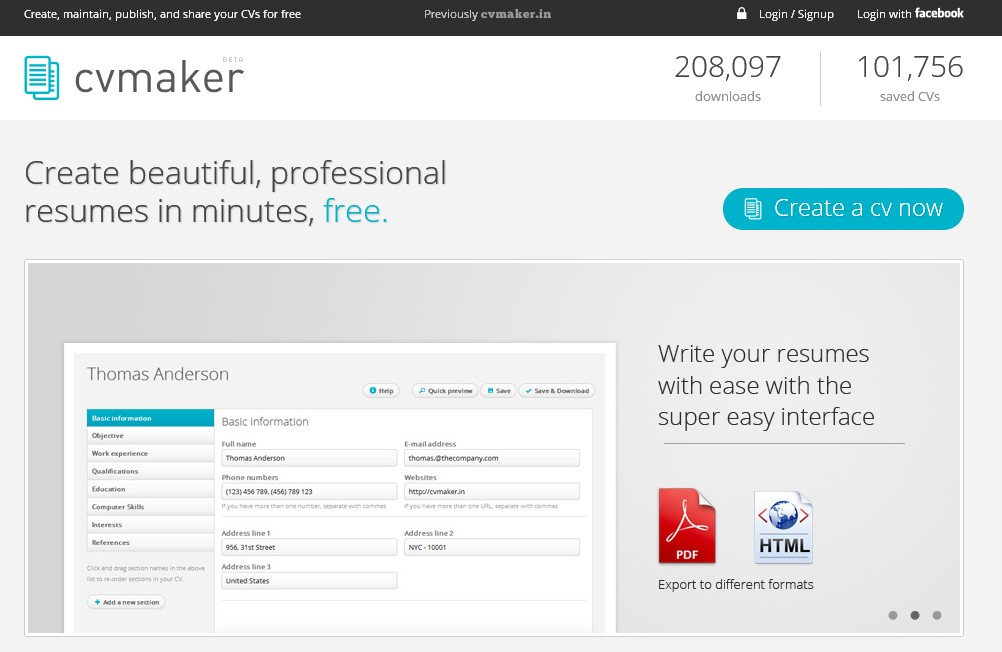Click the lock icon beside Login / Signup
The width and height of the screenshot is (1002, 652).
click(x=741, y=13)
